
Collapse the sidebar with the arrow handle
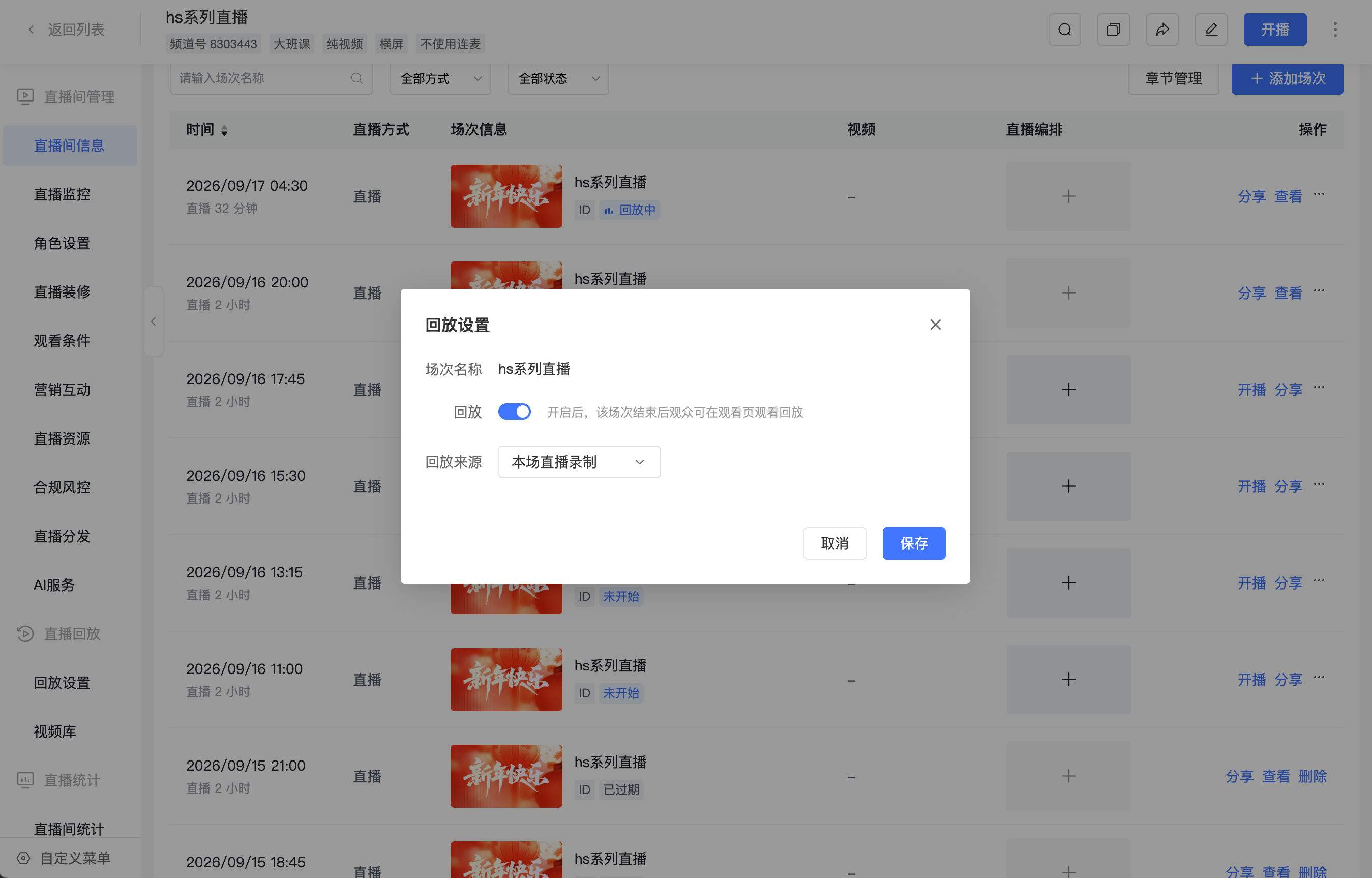tap(153, 321)
